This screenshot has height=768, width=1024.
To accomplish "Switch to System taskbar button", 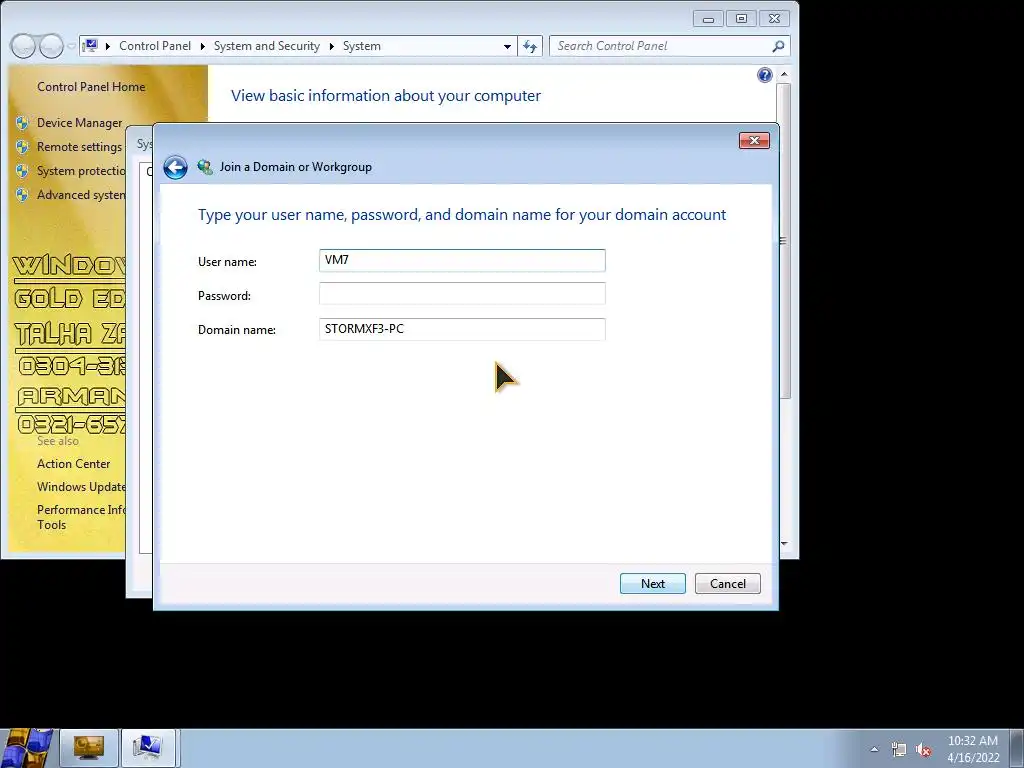I will (149, 748).
